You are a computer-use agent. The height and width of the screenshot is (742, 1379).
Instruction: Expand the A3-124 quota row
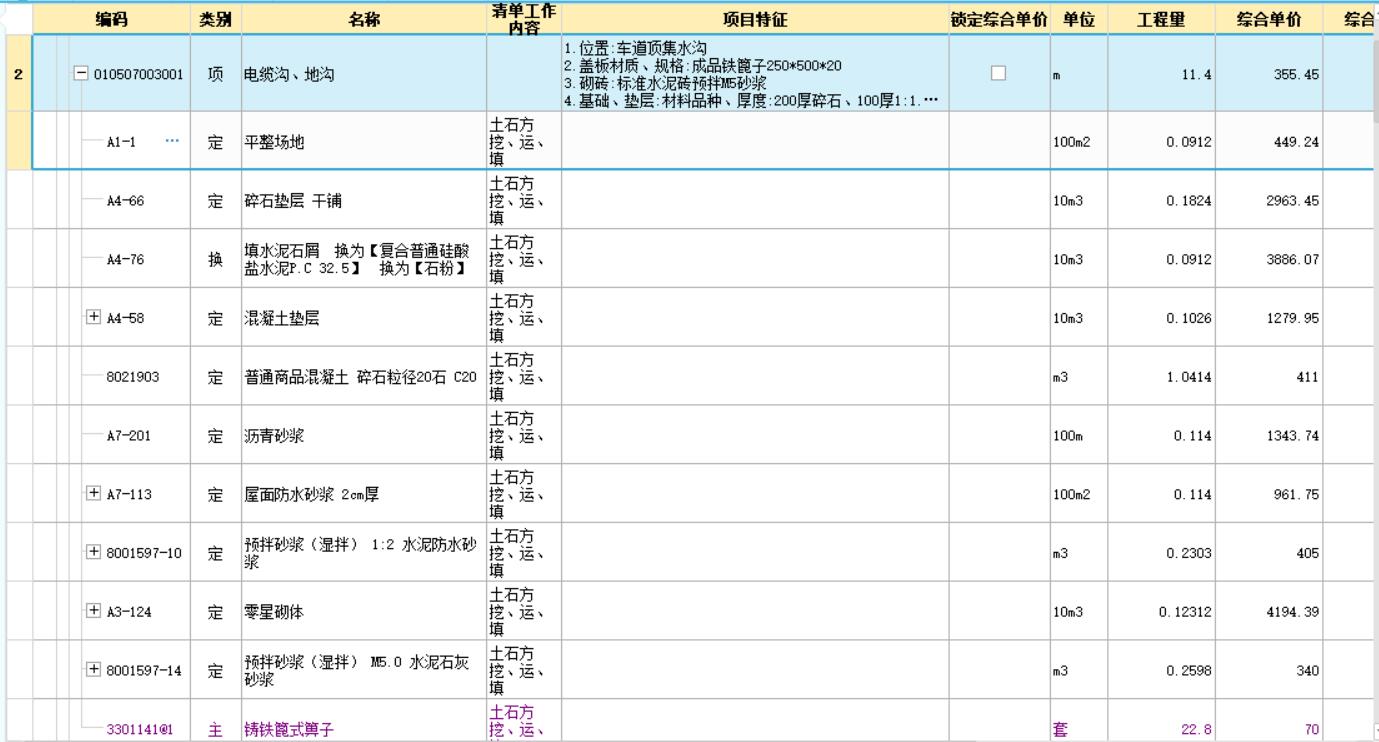point(95,611)
